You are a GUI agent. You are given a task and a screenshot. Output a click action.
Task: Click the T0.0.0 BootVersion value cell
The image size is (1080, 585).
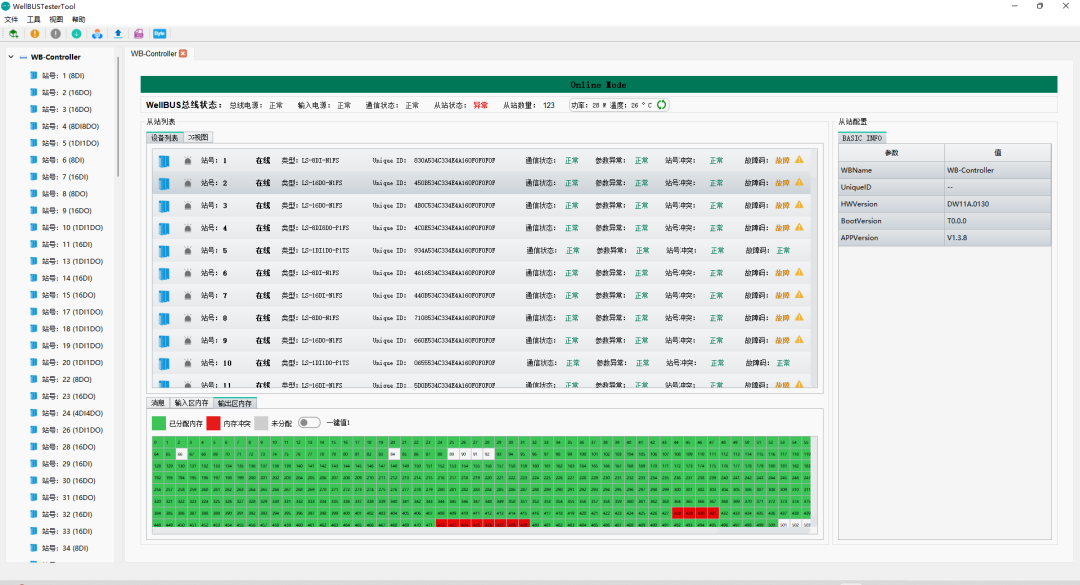pos(997,220)
